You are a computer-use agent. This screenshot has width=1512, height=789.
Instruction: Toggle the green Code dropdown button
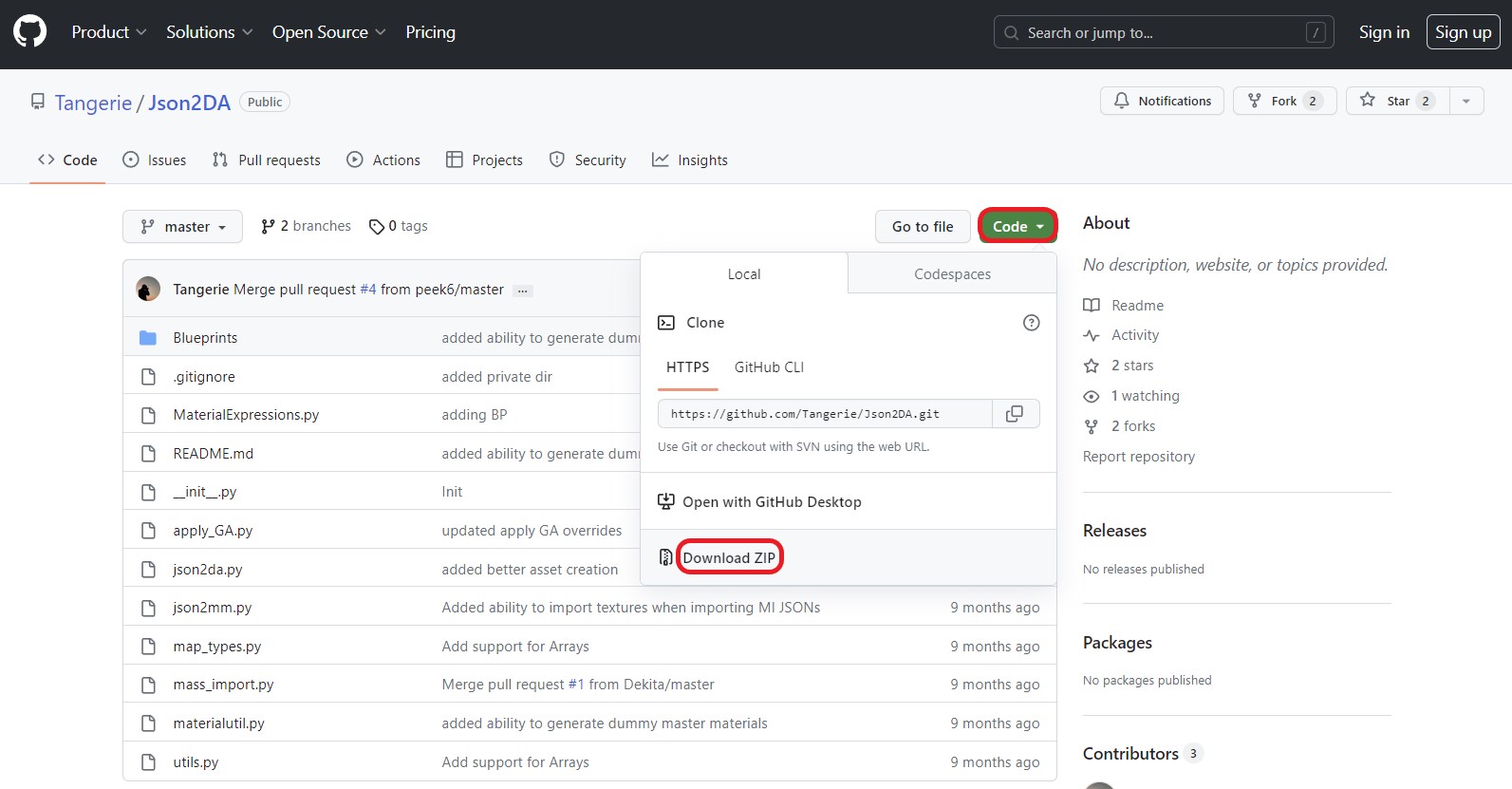[1017, 226]
